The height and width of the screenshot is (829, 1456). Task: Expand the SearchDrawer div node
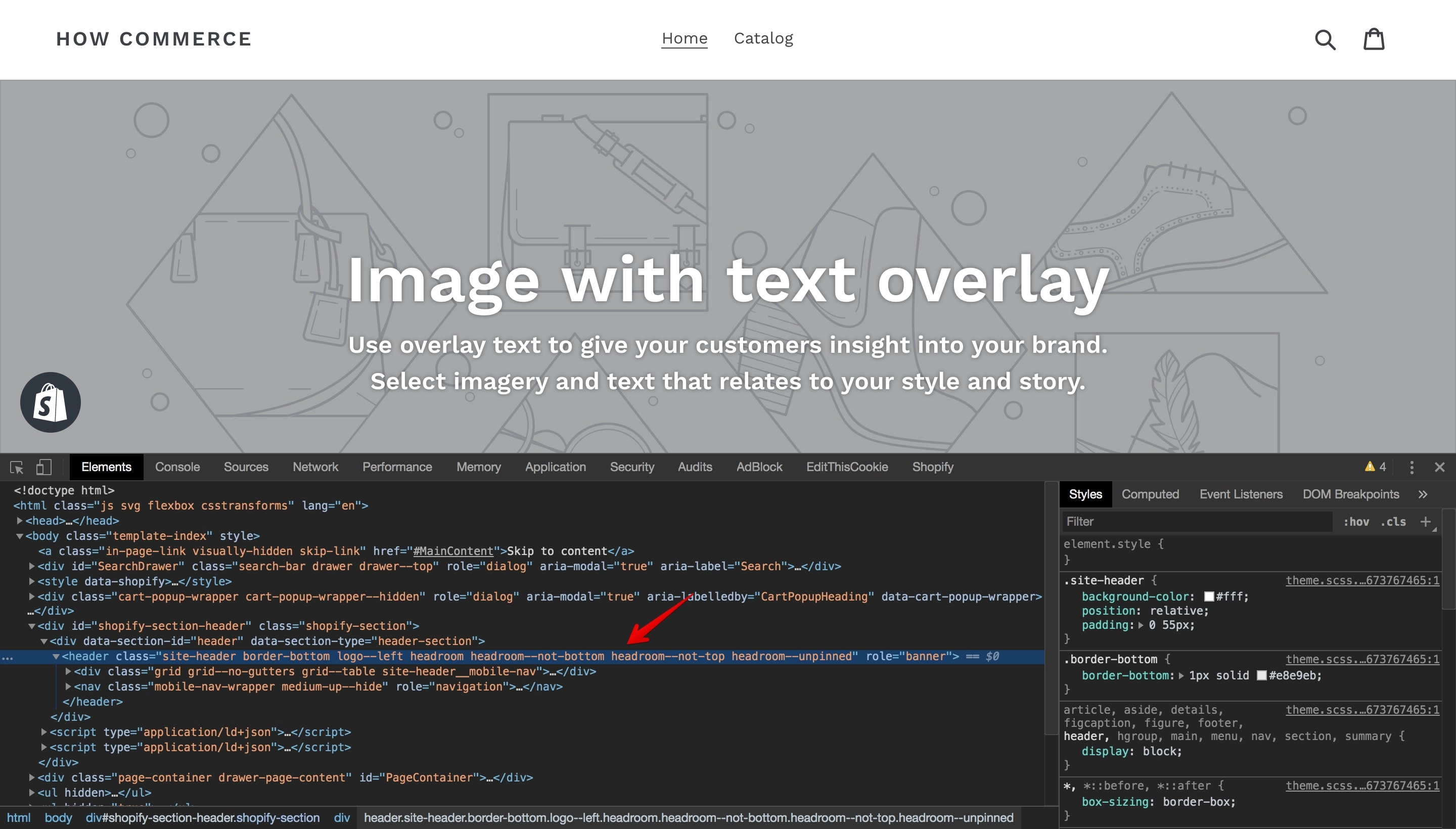point(32,566)
